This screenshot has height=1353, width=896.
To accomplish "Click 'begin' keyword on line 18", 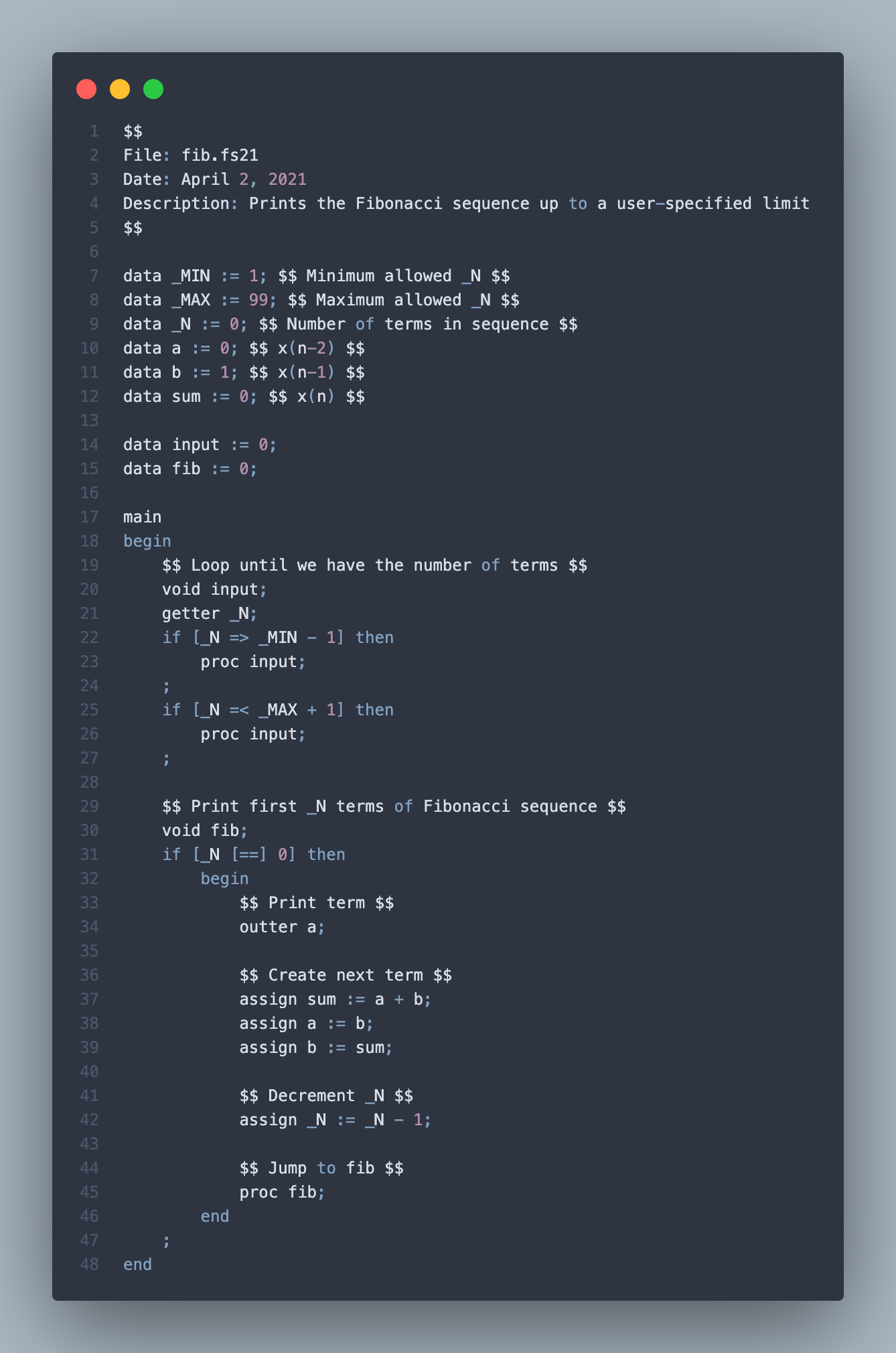I will (x=147, y=541).
